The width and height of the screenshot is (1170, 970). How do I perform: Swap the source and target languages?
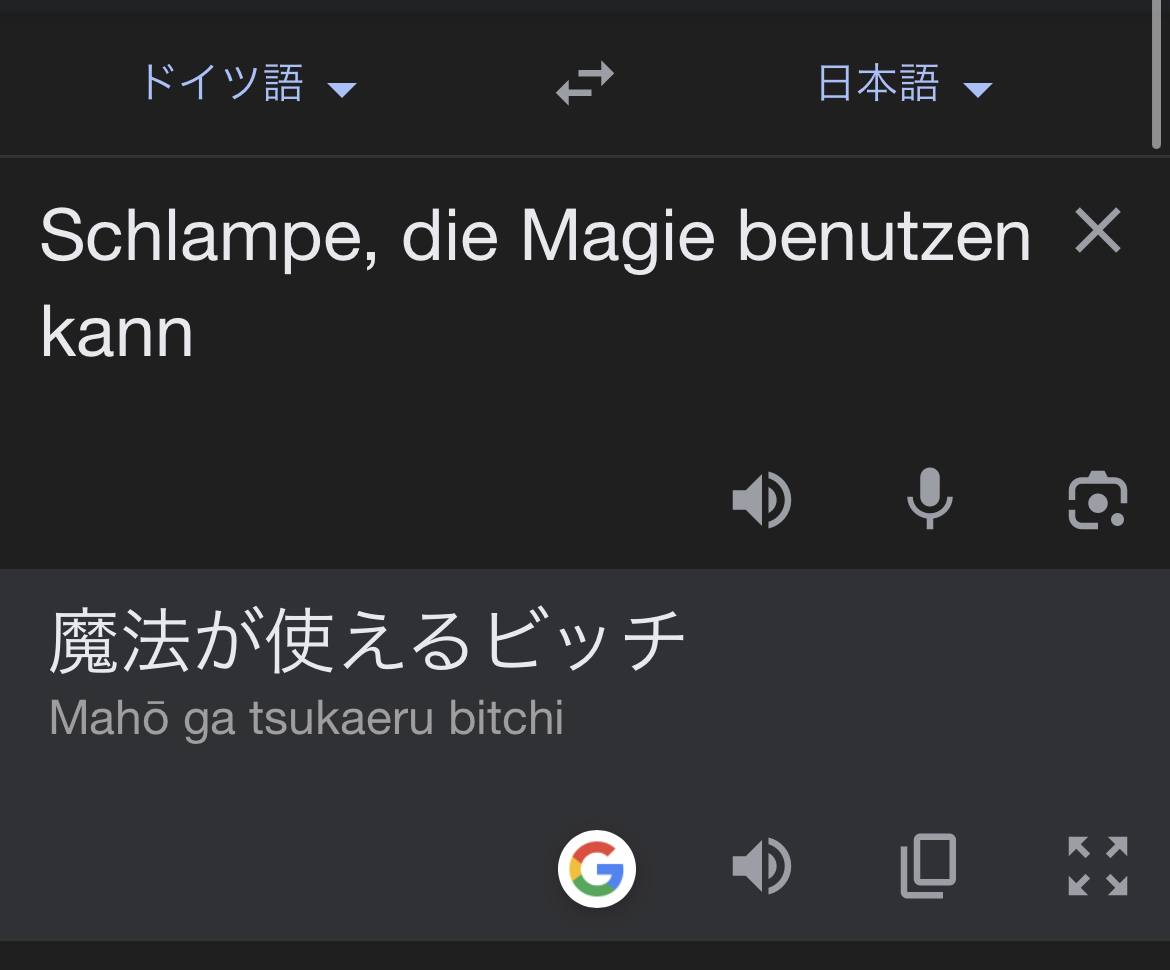(x=585, y=83)
